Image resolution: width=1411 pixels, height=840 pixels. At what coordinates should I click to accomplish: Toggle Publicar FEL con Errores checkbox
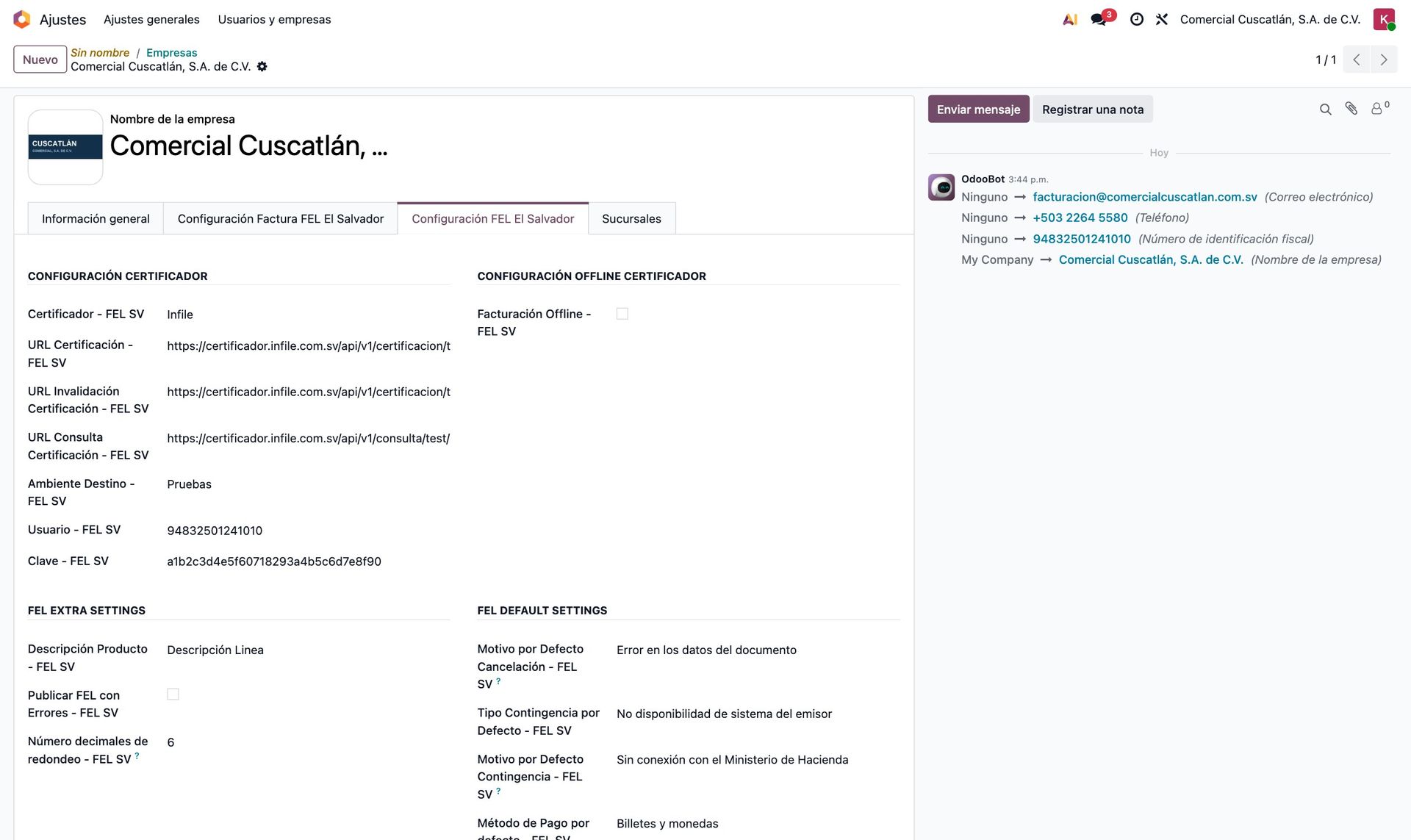point(173,694)
